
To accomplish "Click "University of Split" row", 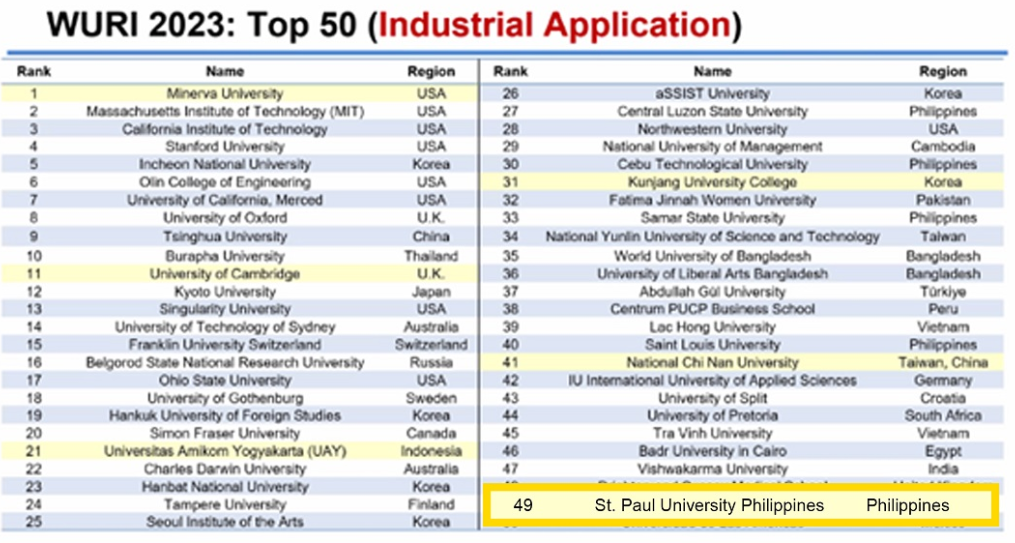I will click(742, 398).
